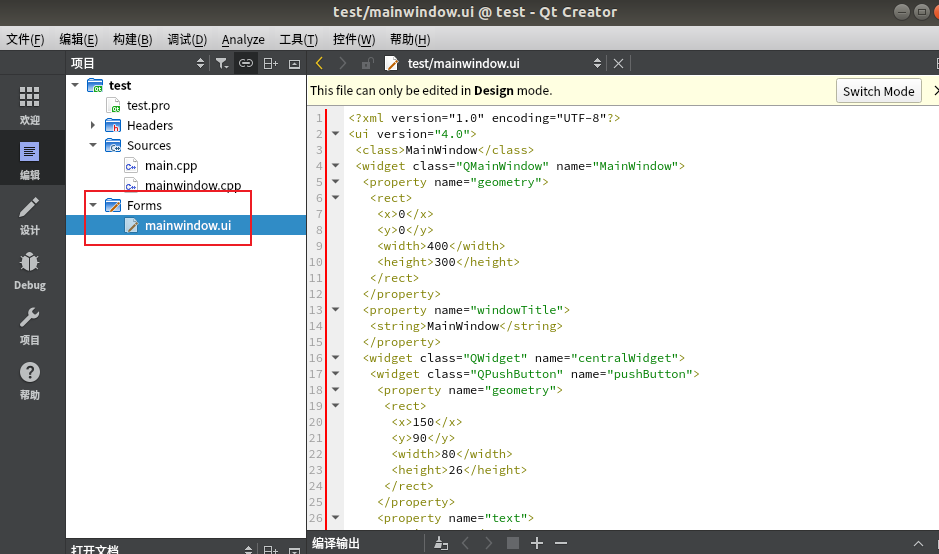Select mainwindow.ui under Forms

(x=186, y=225)
